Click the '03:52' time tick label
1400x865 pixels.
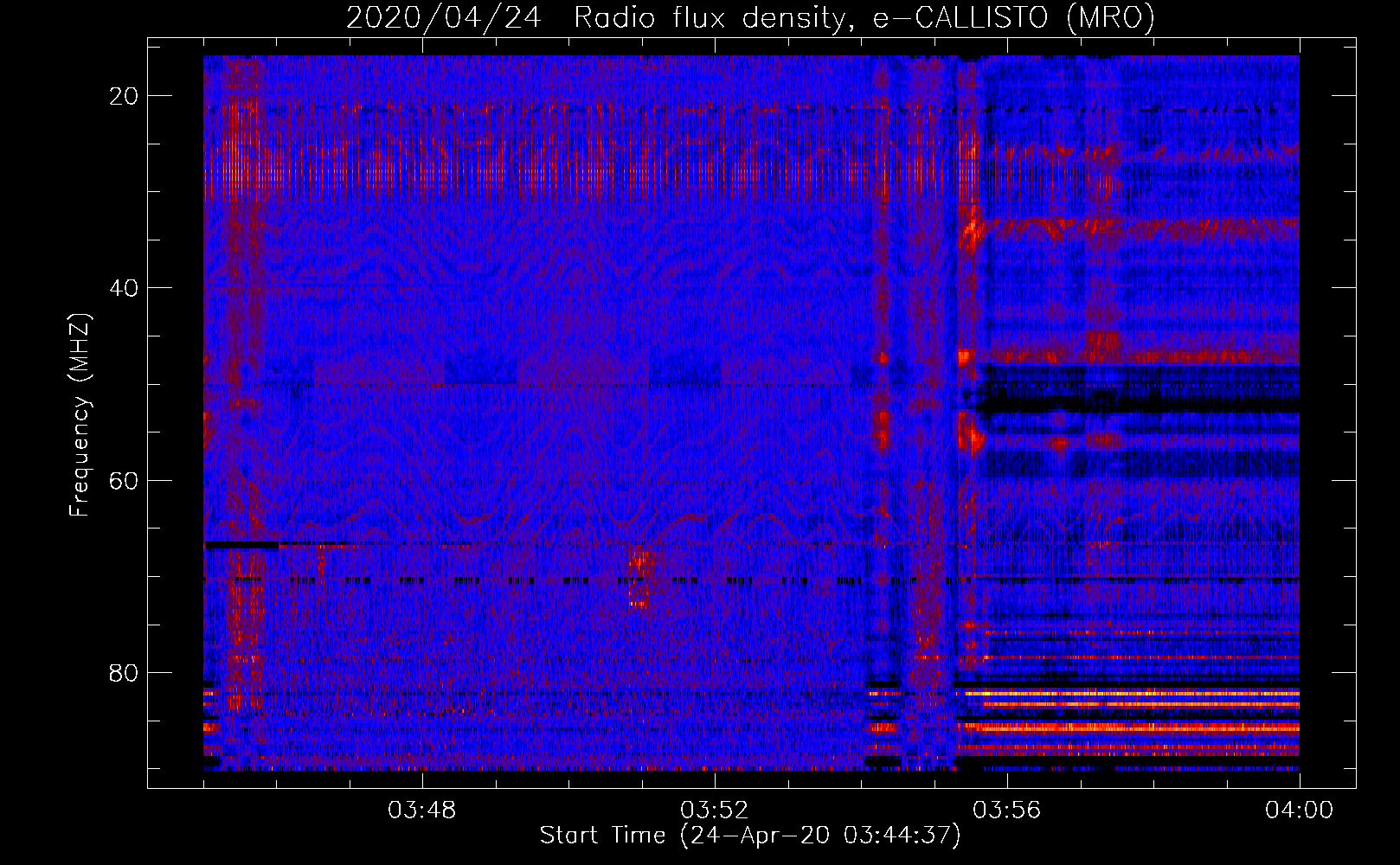[x=715, y=811]
